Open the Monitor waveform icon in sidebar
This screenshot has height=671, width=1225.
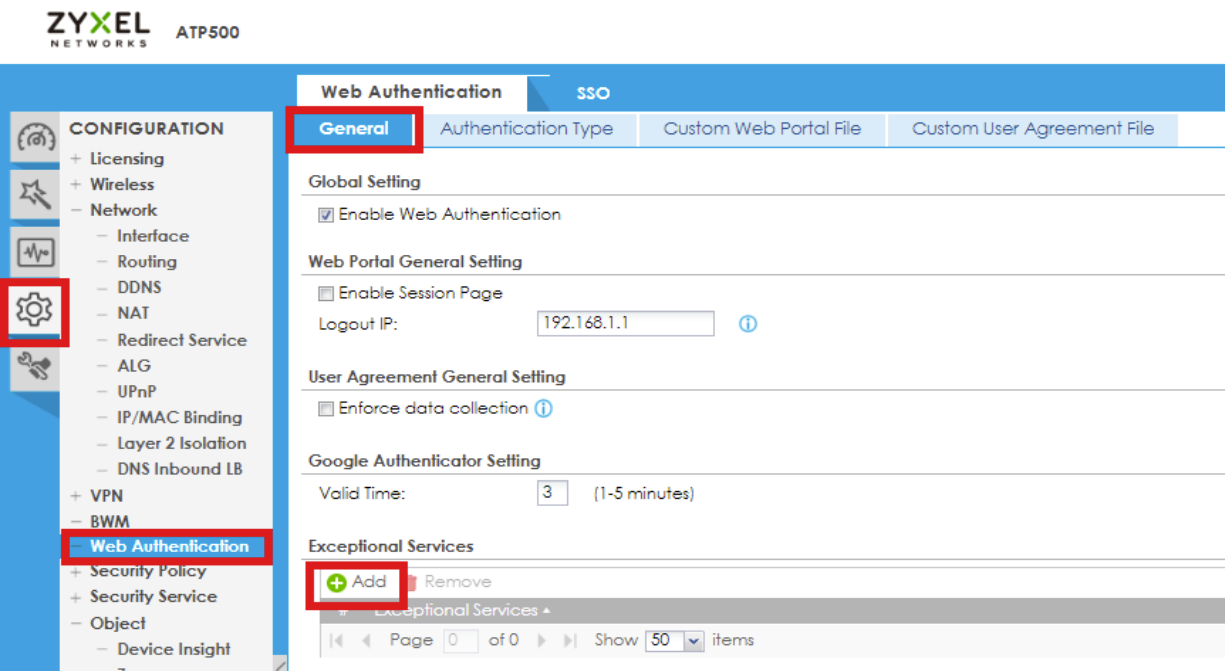point(36,252)
